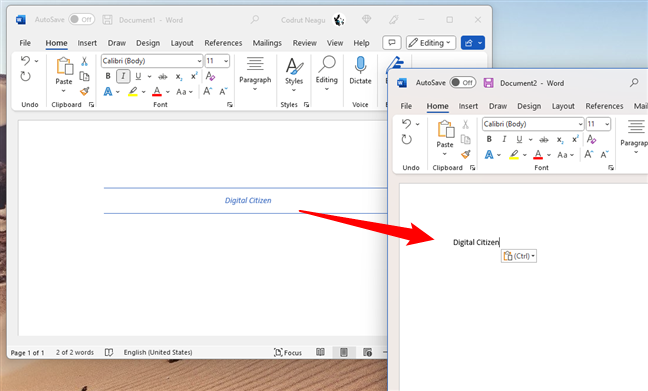Screen dimensions: 648x391
Task: Click the Redo icon in Document2 window
Action: [x=407, y=139]
